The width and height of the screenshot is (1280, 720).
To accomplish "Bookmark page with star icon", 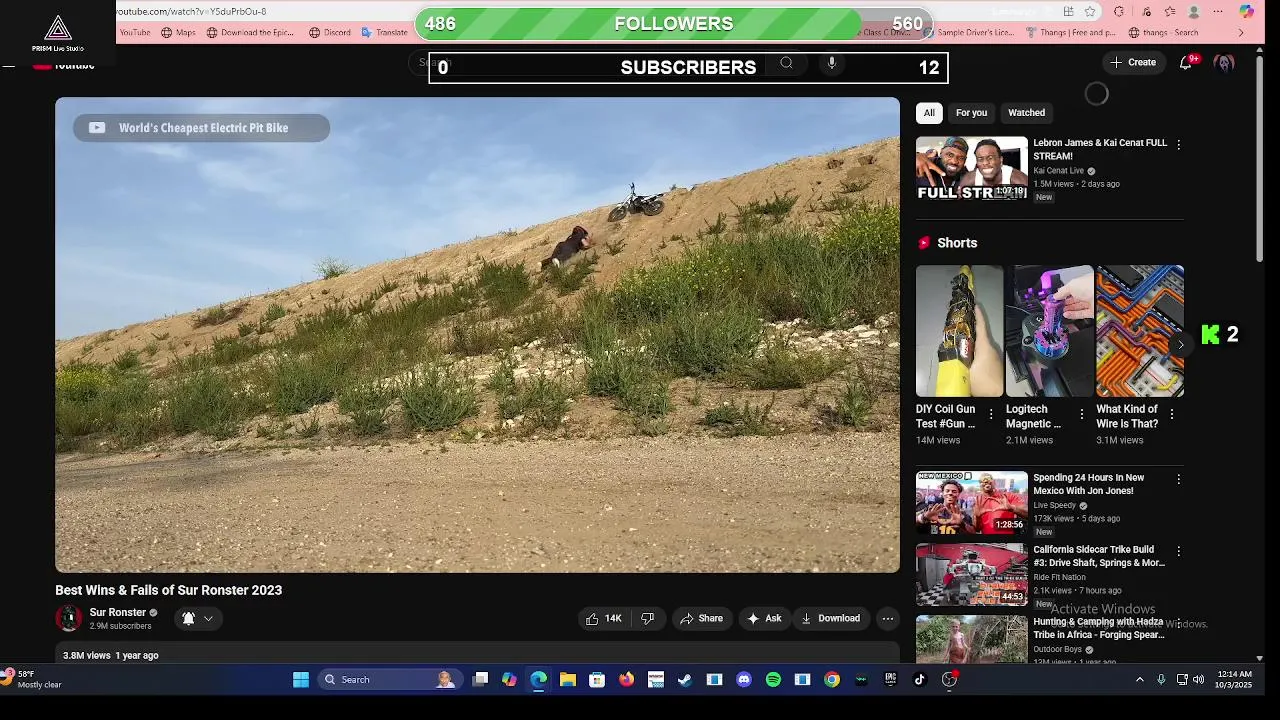I will click(x=1090, y=12).
